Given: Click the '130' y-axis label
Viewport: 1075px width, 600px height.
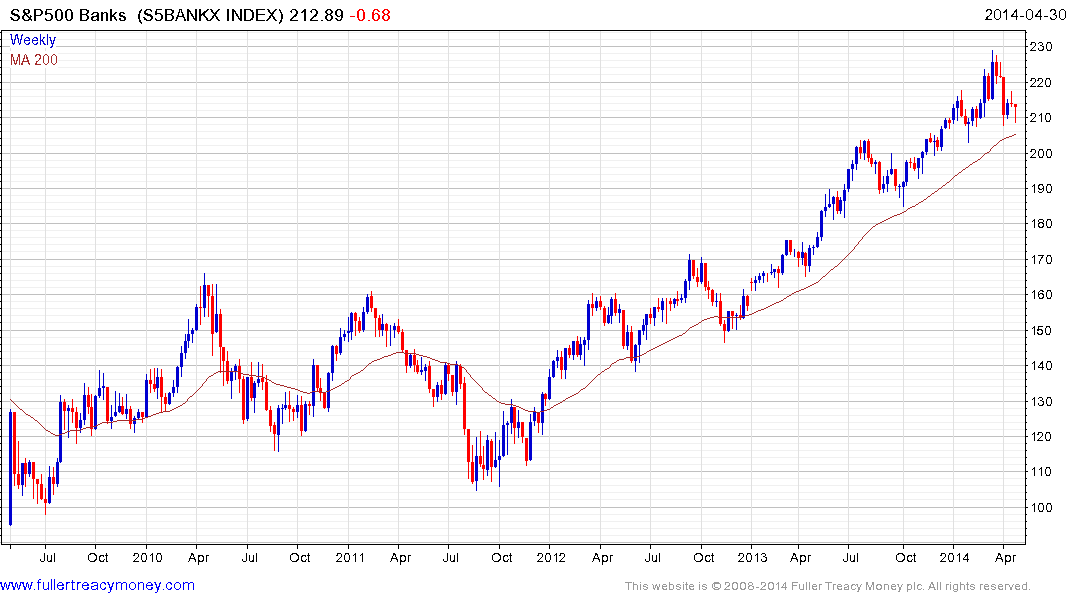Looking at the screenshot, I should 1040,401.
